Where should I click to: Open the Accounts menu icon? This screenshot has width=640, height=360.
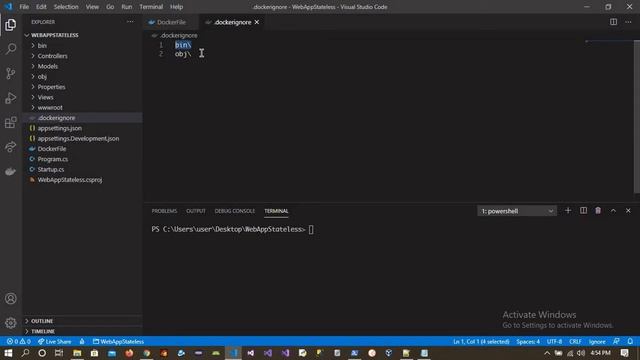tap(11, 298)
